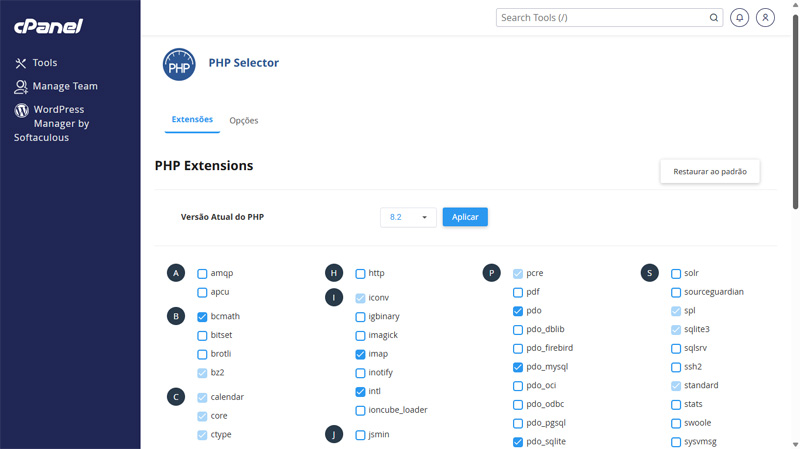Click the letter B group badge
800x449 pixels.
click(x=176, y=316)
